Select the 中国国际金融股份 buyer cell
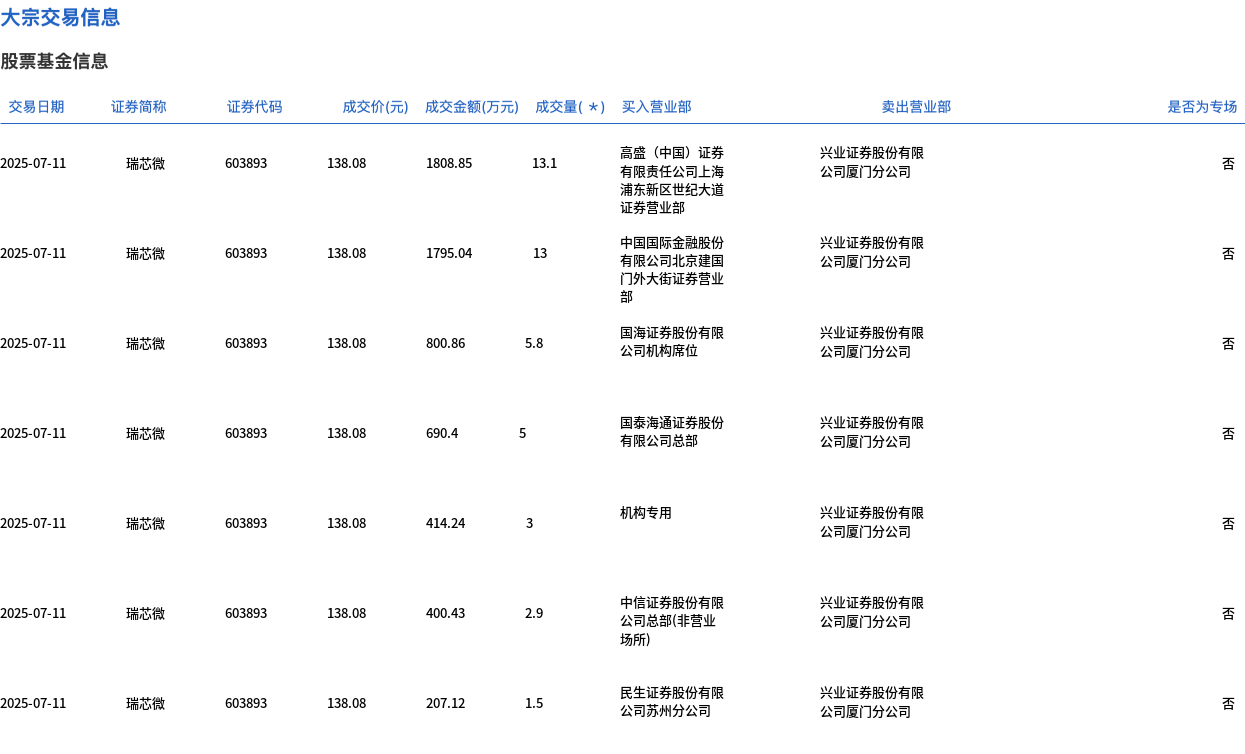 [672, 270]
